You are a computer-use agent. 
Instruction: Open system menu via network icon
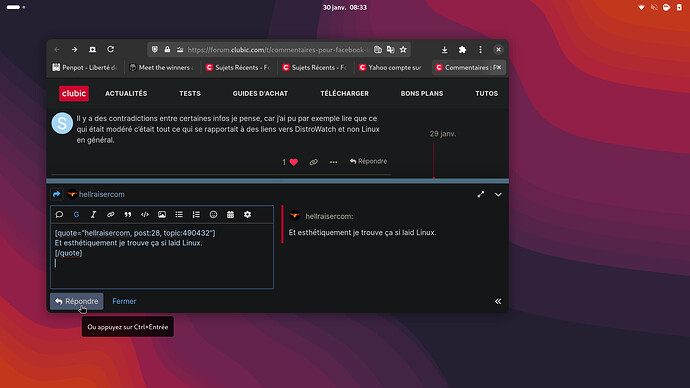coord(641,7)
